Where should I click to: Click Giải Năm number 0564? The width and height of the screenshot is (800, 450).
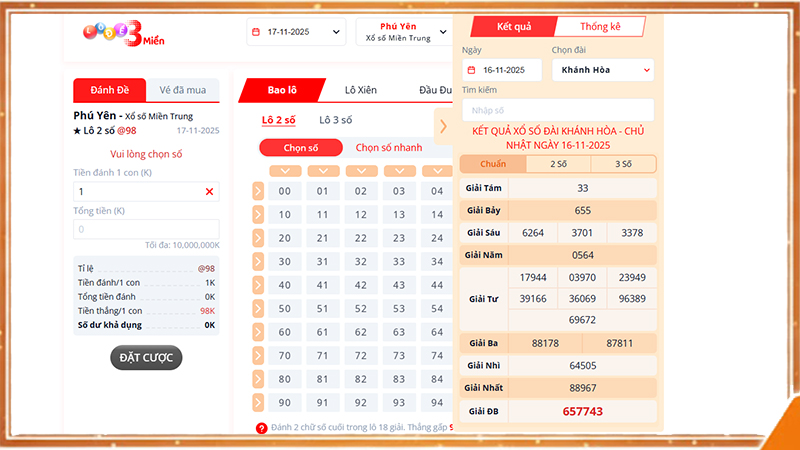(x=583, y=256)
